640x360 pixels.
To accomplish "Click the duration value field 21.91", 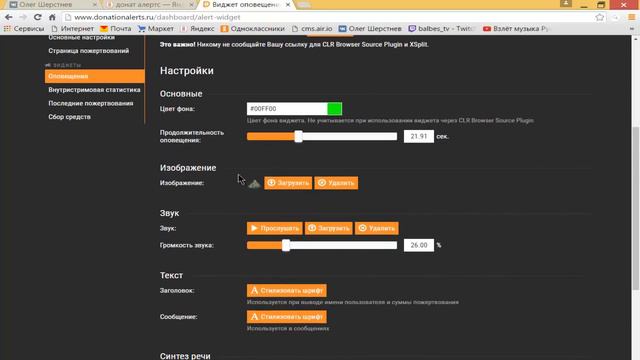I will 419,136.
